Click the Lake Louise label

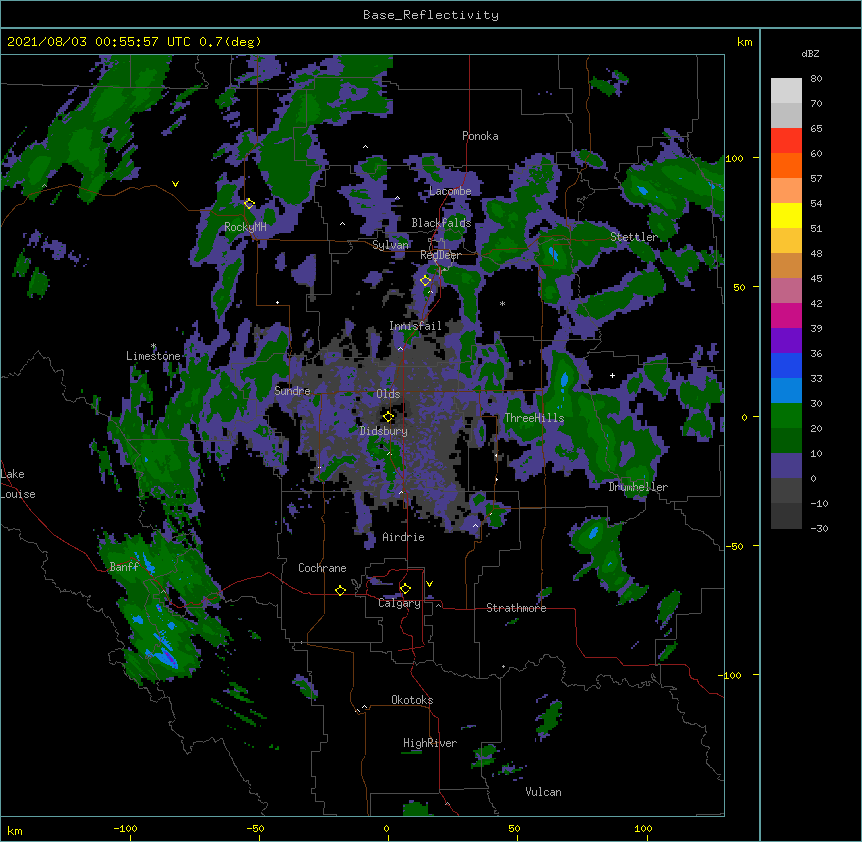tap(18, 484)
